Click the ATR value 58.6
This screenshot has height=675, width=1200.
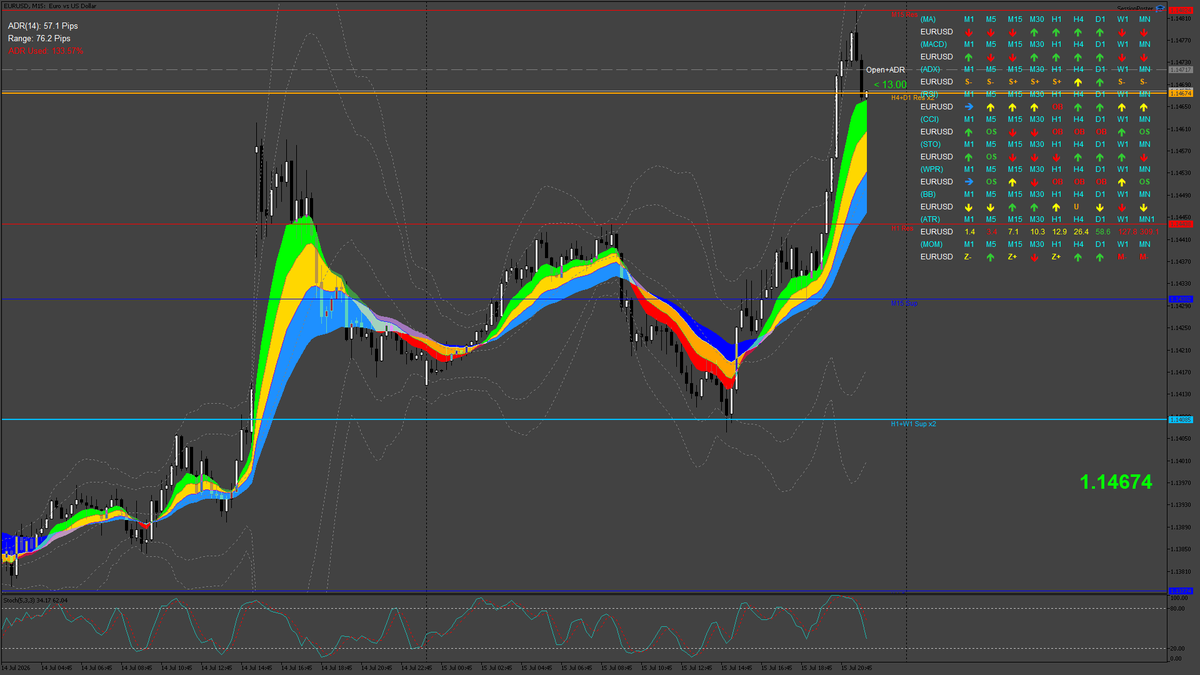(1102, 232)
